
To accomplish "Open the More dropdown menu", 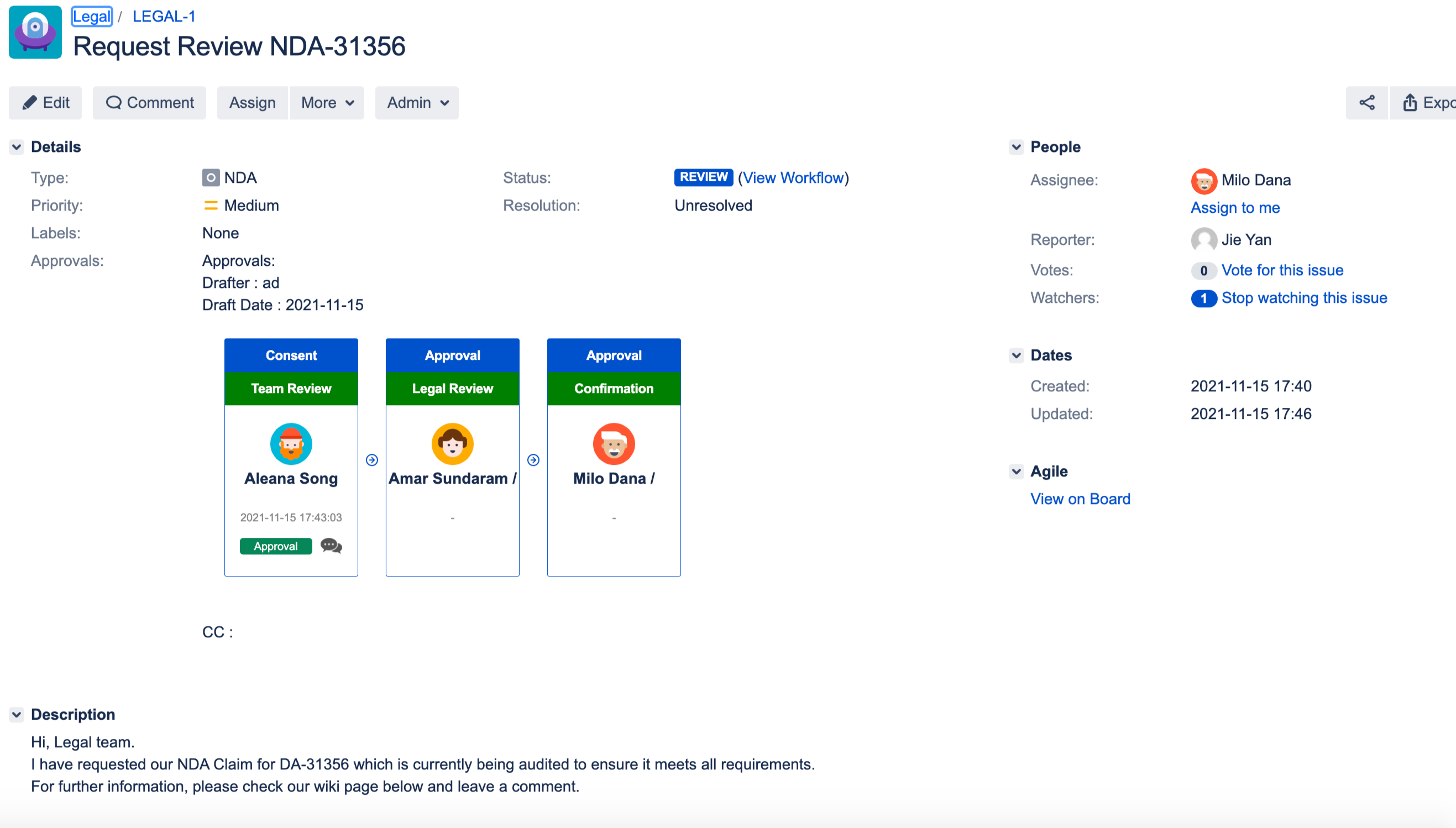I will [x=327, y=103].
